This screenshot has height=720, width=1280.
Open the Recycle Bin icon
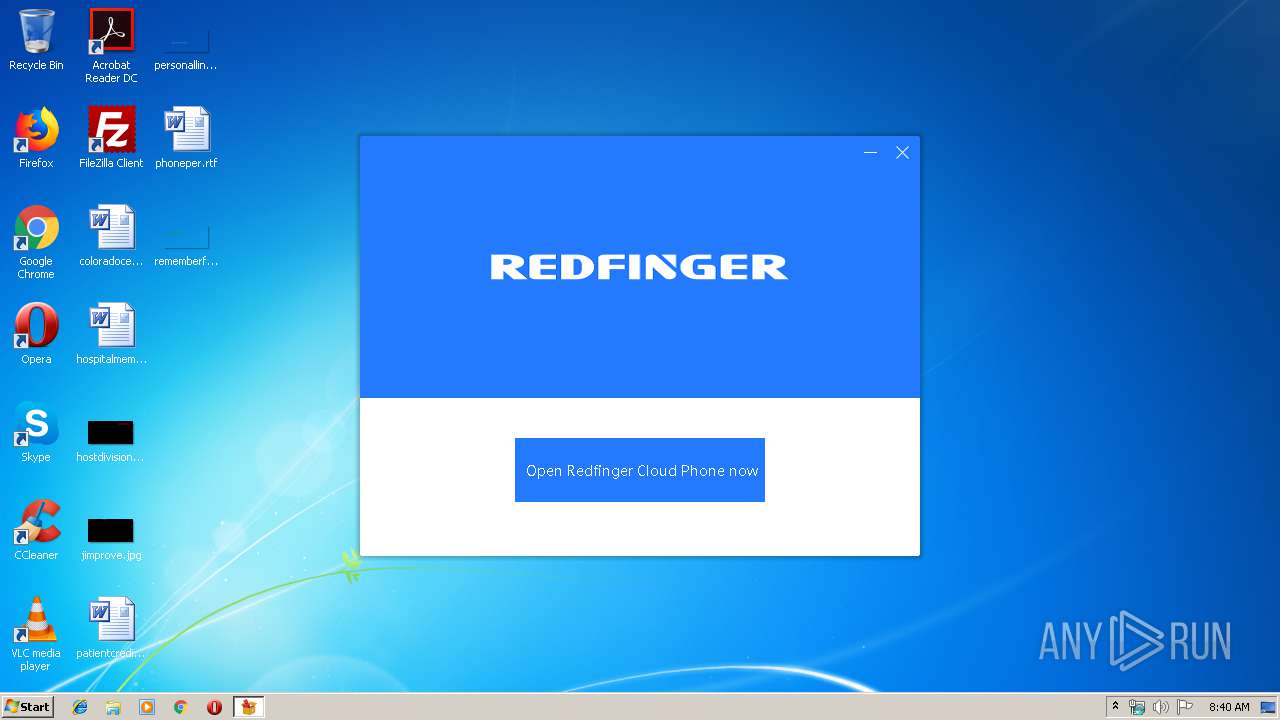[x=36, y=40]
